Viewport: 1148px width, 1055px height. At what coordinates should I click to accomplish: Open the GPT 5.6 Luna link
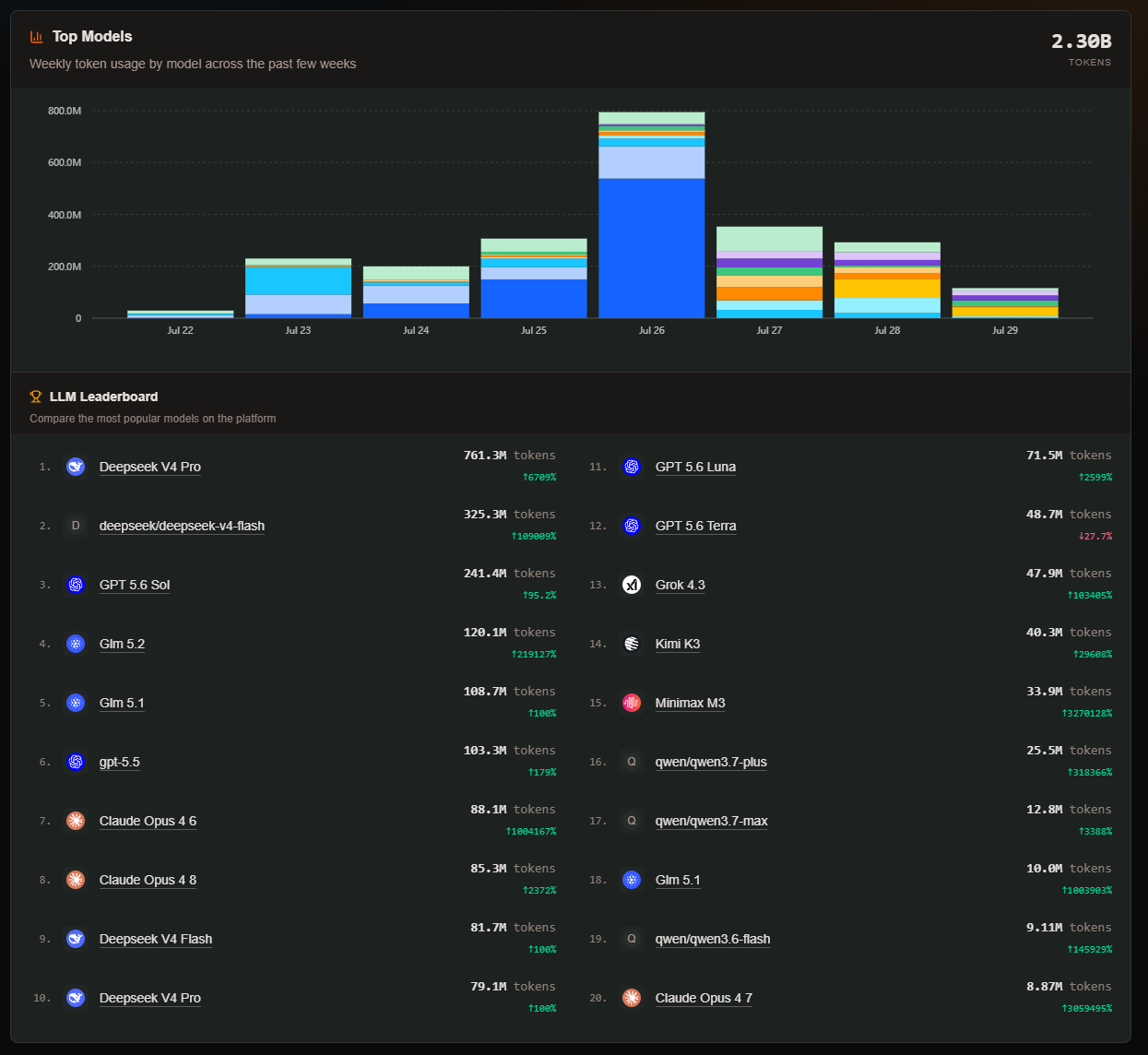[x=695, y=467]
